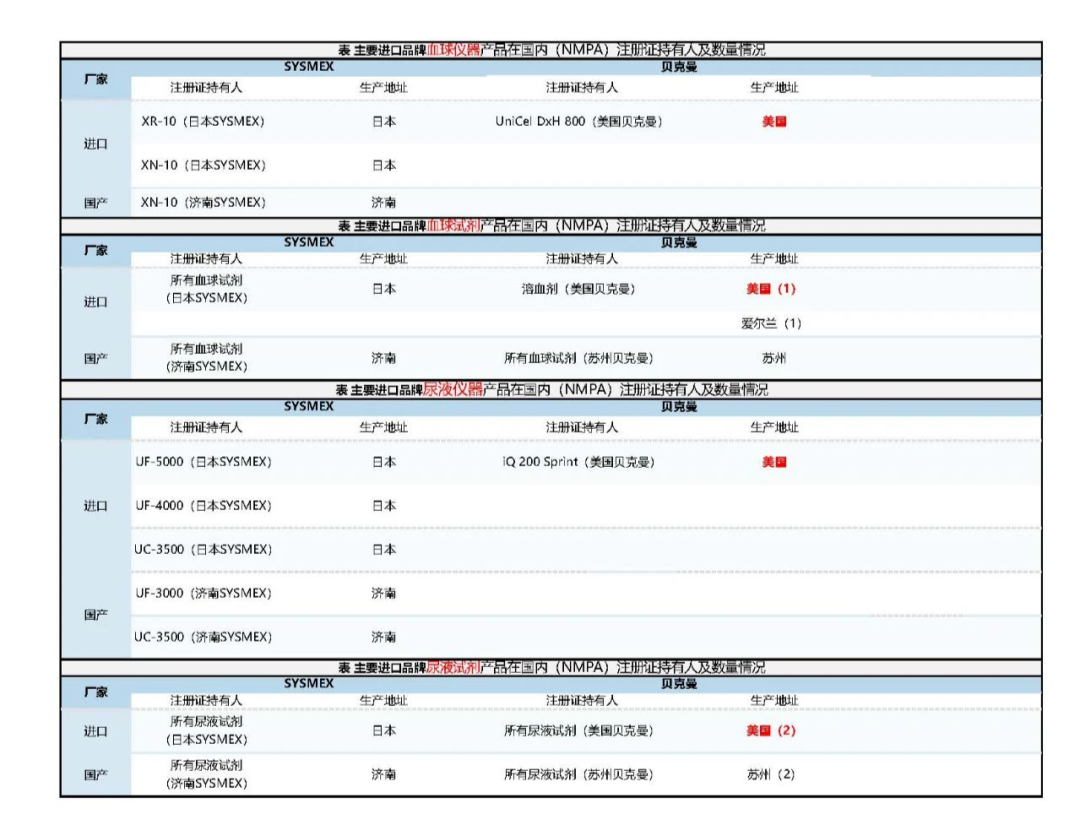Click the 血球仪器 table title row

(551, 50)
